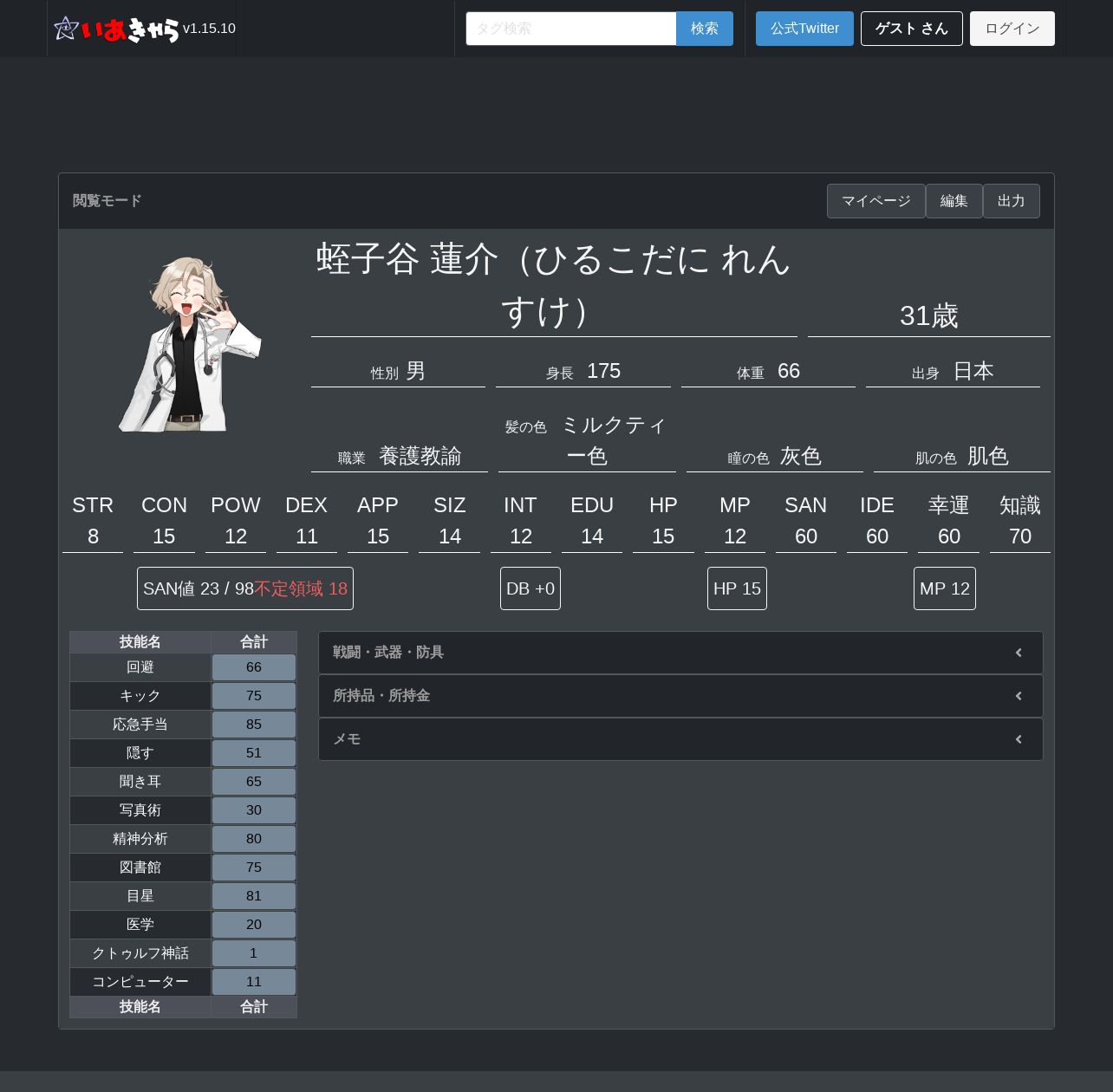Click the キック skill value 75

(254, 696)
